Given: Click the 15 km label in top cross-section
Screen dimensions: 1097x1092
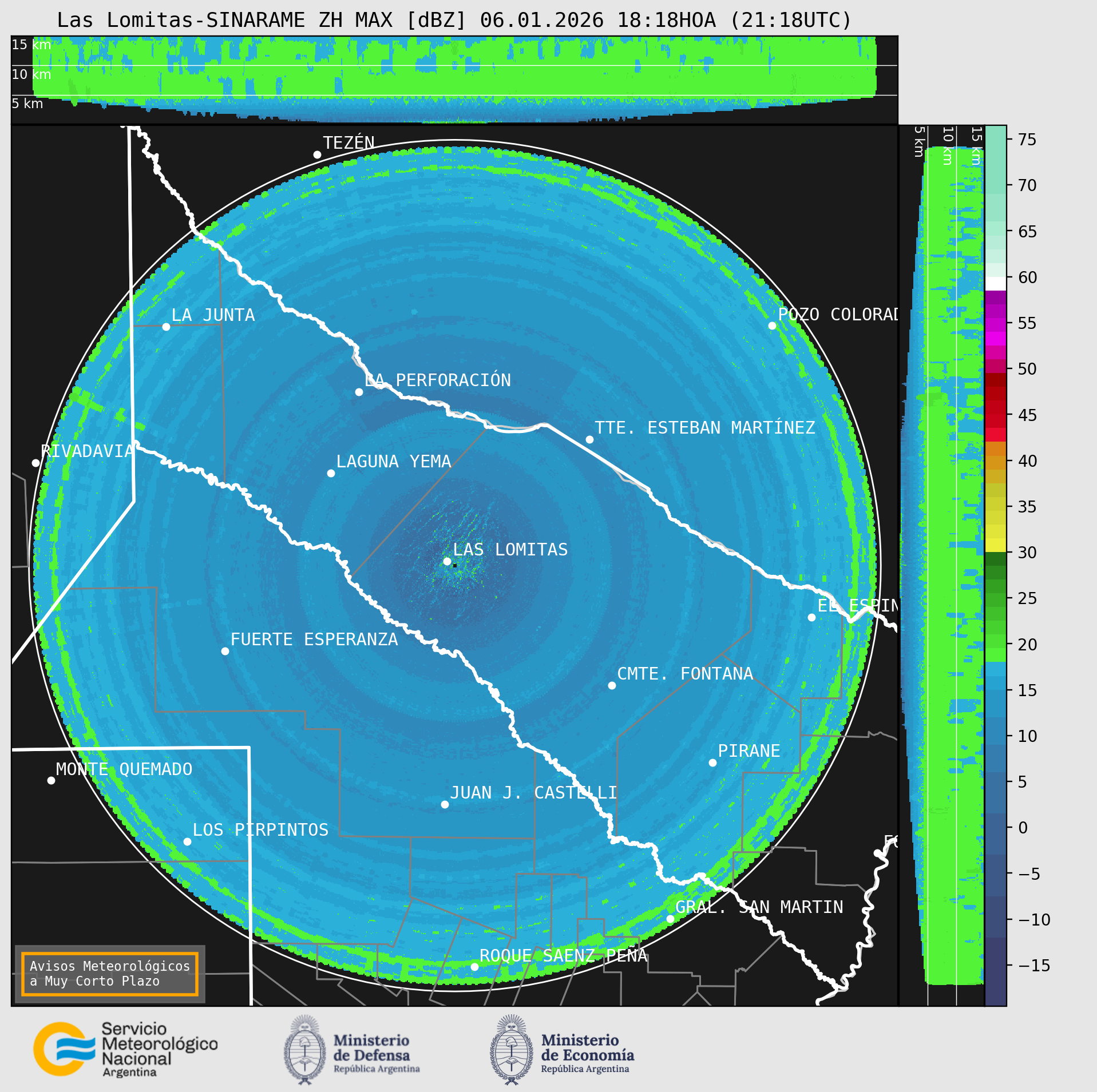Looking at the screenshot, I should [x=31, y=45].
